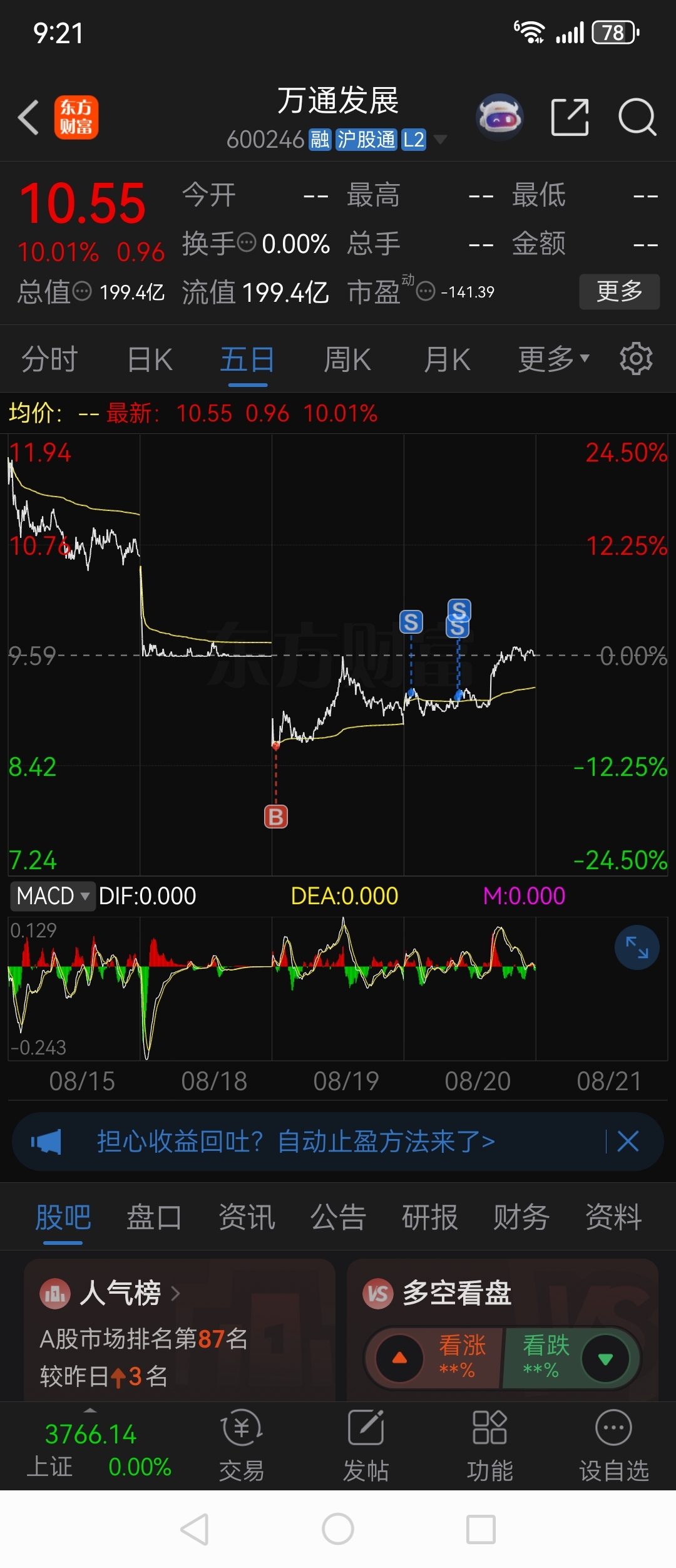Open the MACD indicator dropdown
The height and width of the screenshot is (1568, 676).
(x=53, y=895)
